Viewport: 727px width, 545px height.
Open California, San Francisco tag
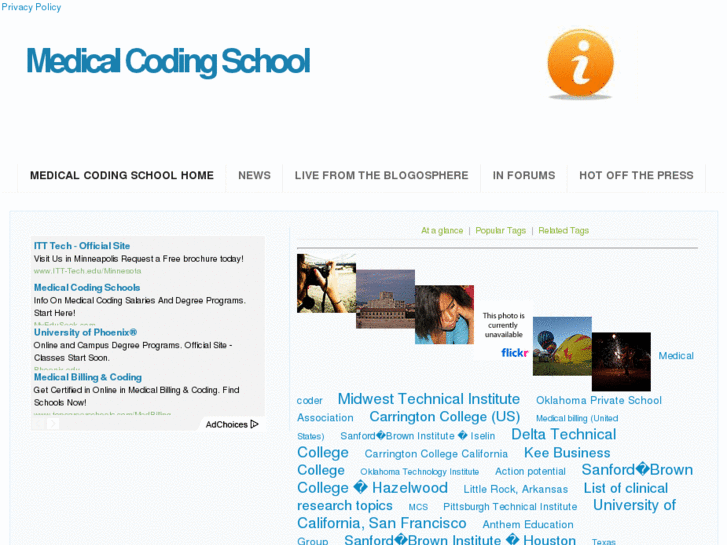pyautogui.click(x=382, y=523)
